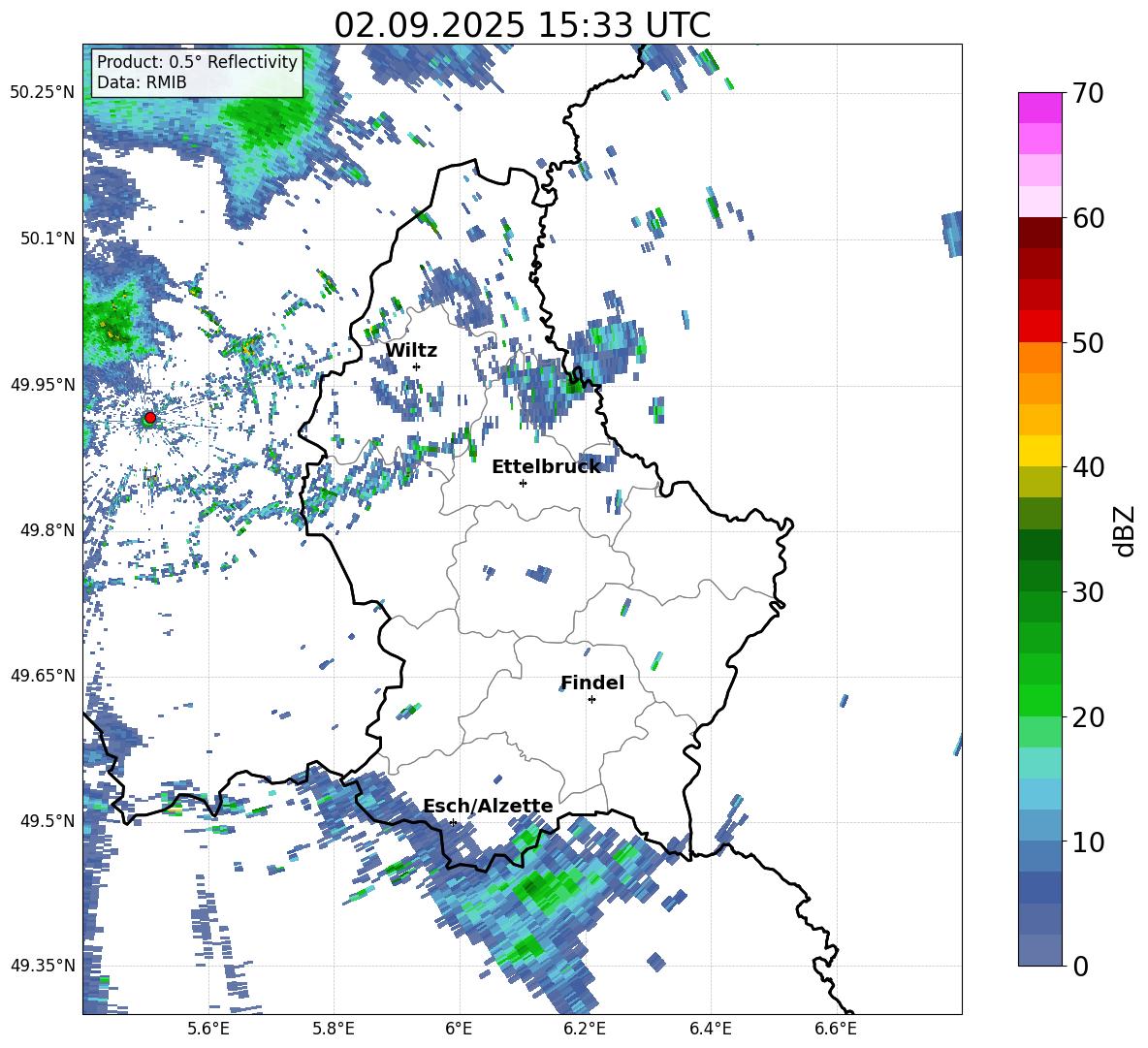Click the 6.4°E longitude label
The width and height of the screenshot is (1148, 1048).
tap(710, 1029)
